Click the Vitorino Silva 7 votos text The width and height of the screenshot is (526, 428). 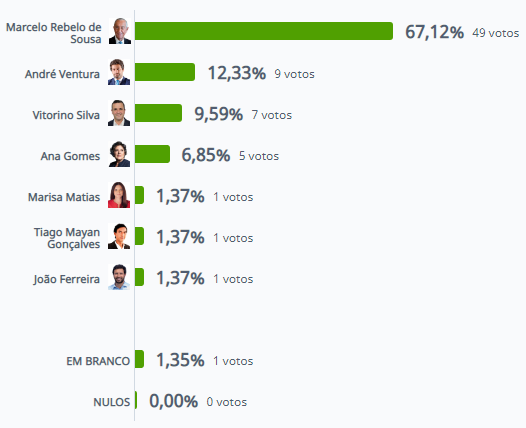tap(272, 115)
